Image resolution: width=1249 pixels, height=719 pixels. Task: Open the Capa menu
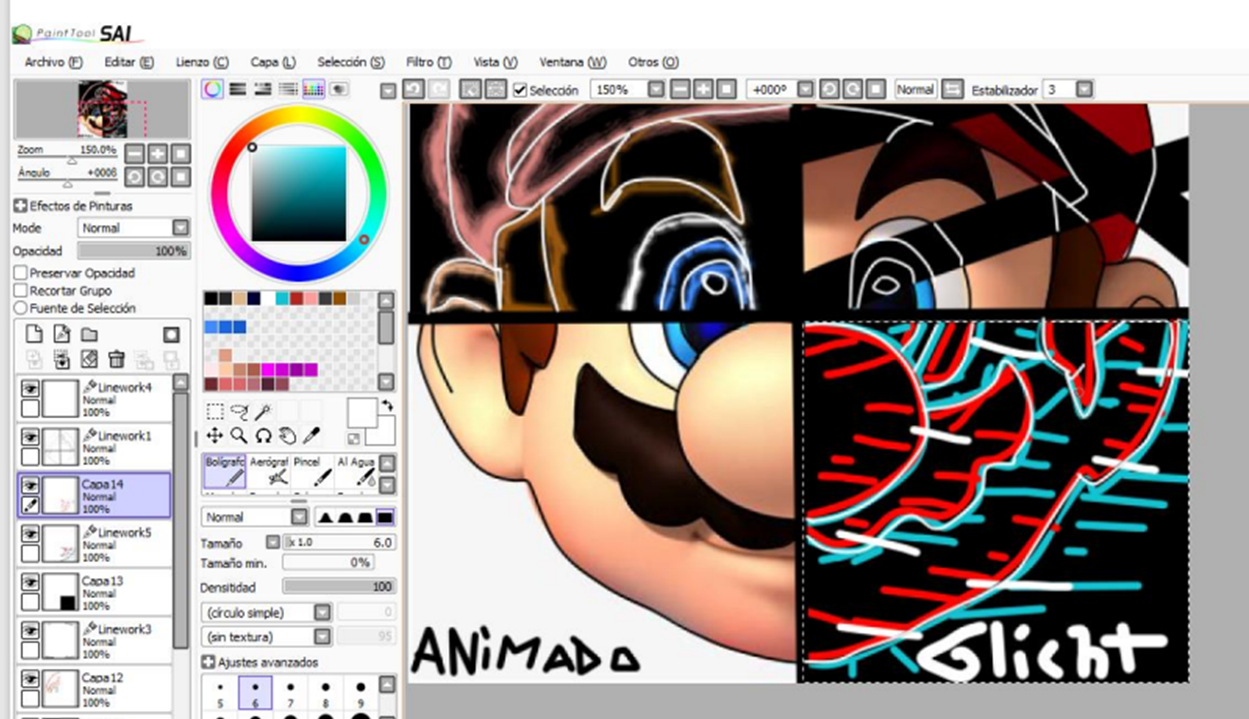pos(273,62)
